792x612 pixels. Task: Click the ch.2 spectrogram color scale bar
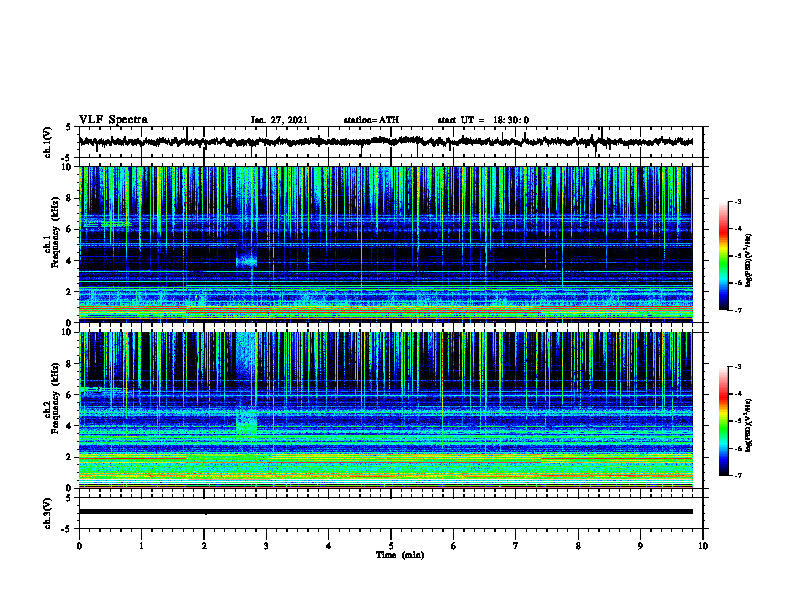click(x=723, y=421)
